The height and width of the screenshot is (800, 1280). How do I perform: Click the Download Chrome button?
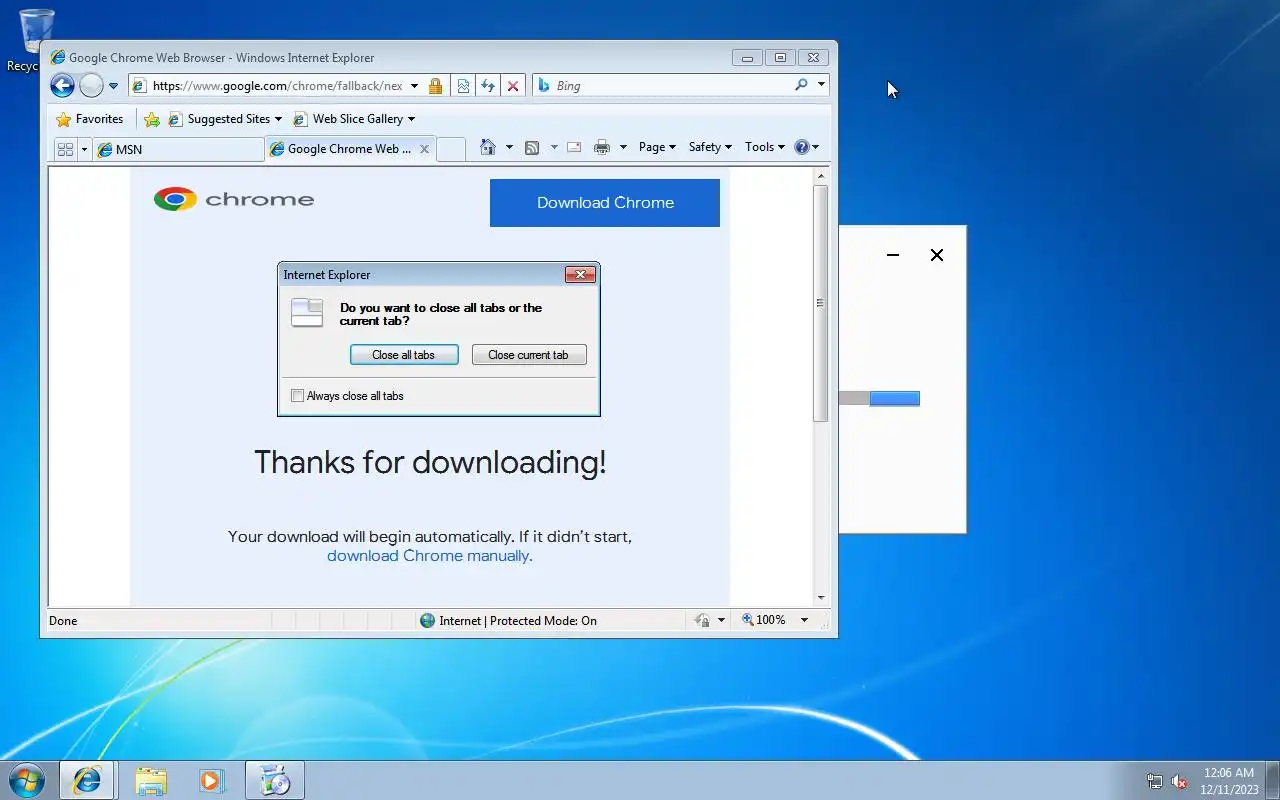click(605, 203)
